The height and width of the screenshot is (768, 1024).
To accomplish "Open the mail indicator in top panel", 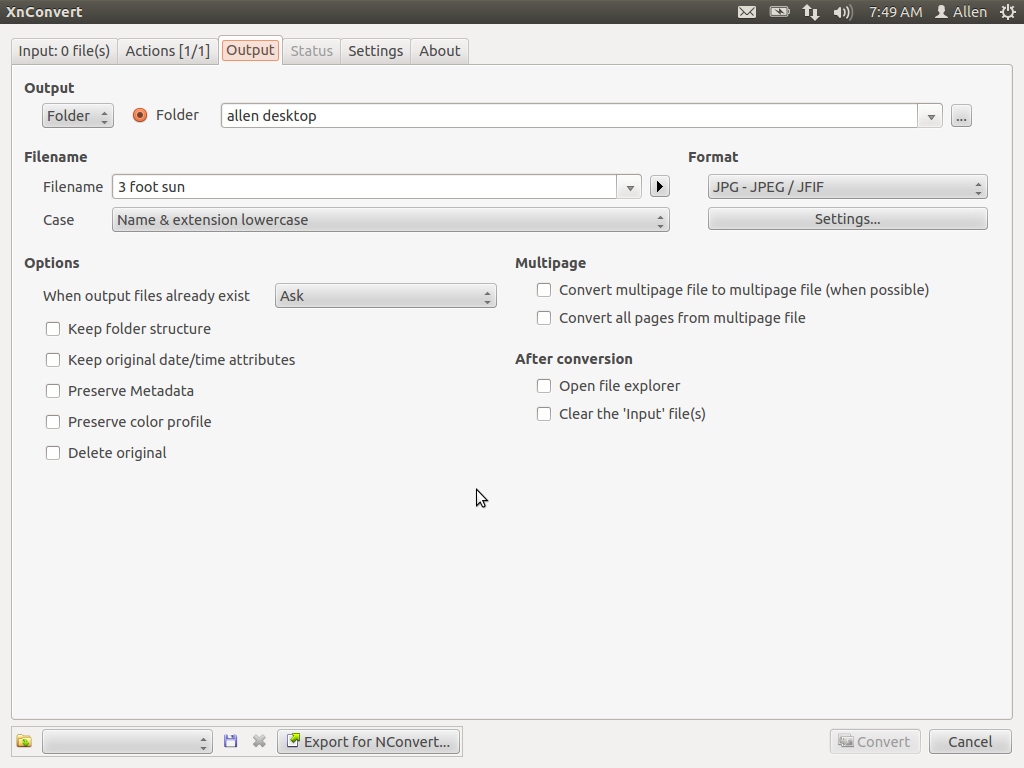I will 747,12.
